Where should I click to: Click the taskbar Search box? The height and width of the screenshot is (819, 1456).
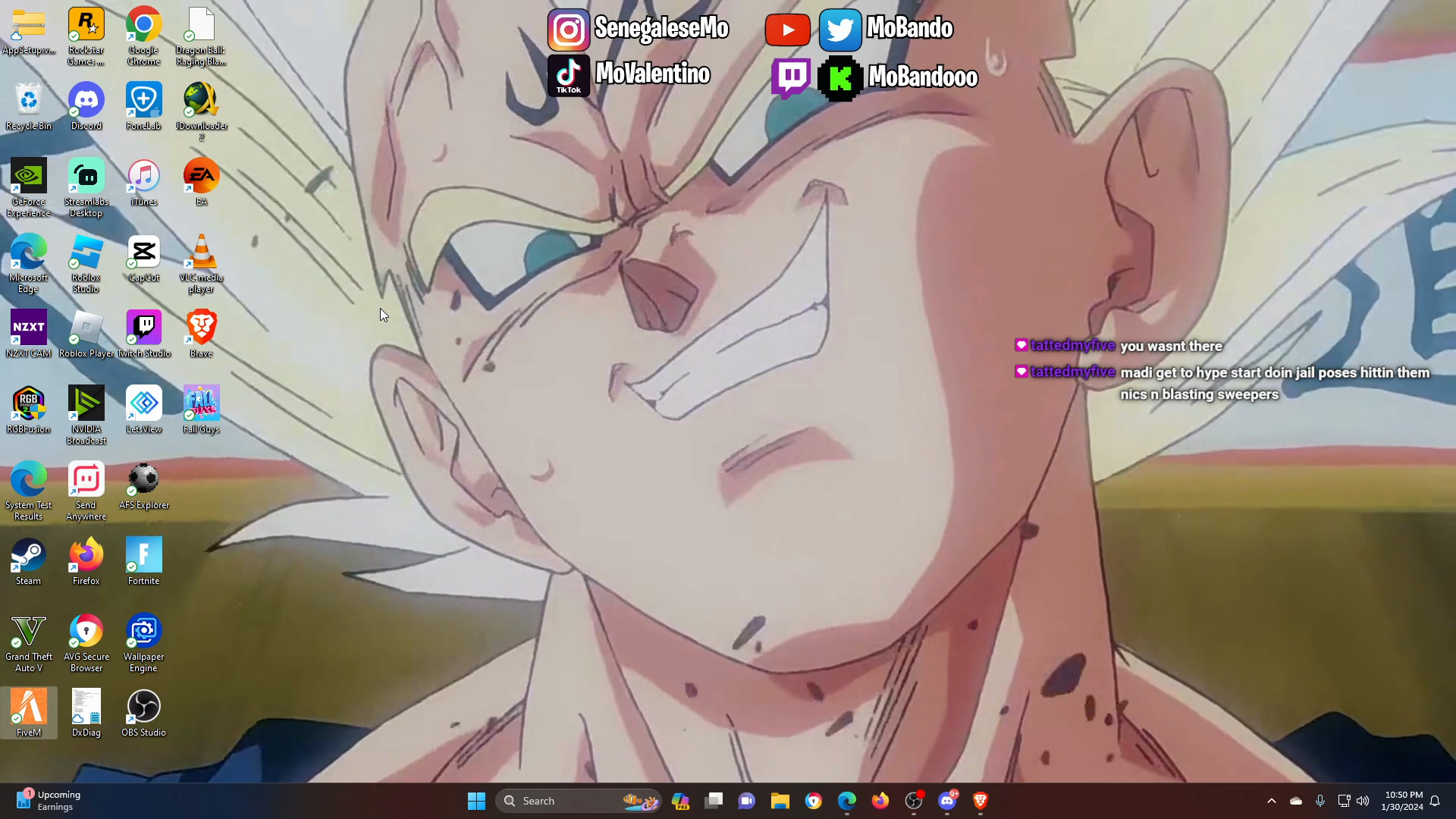(x=578, y=801)
